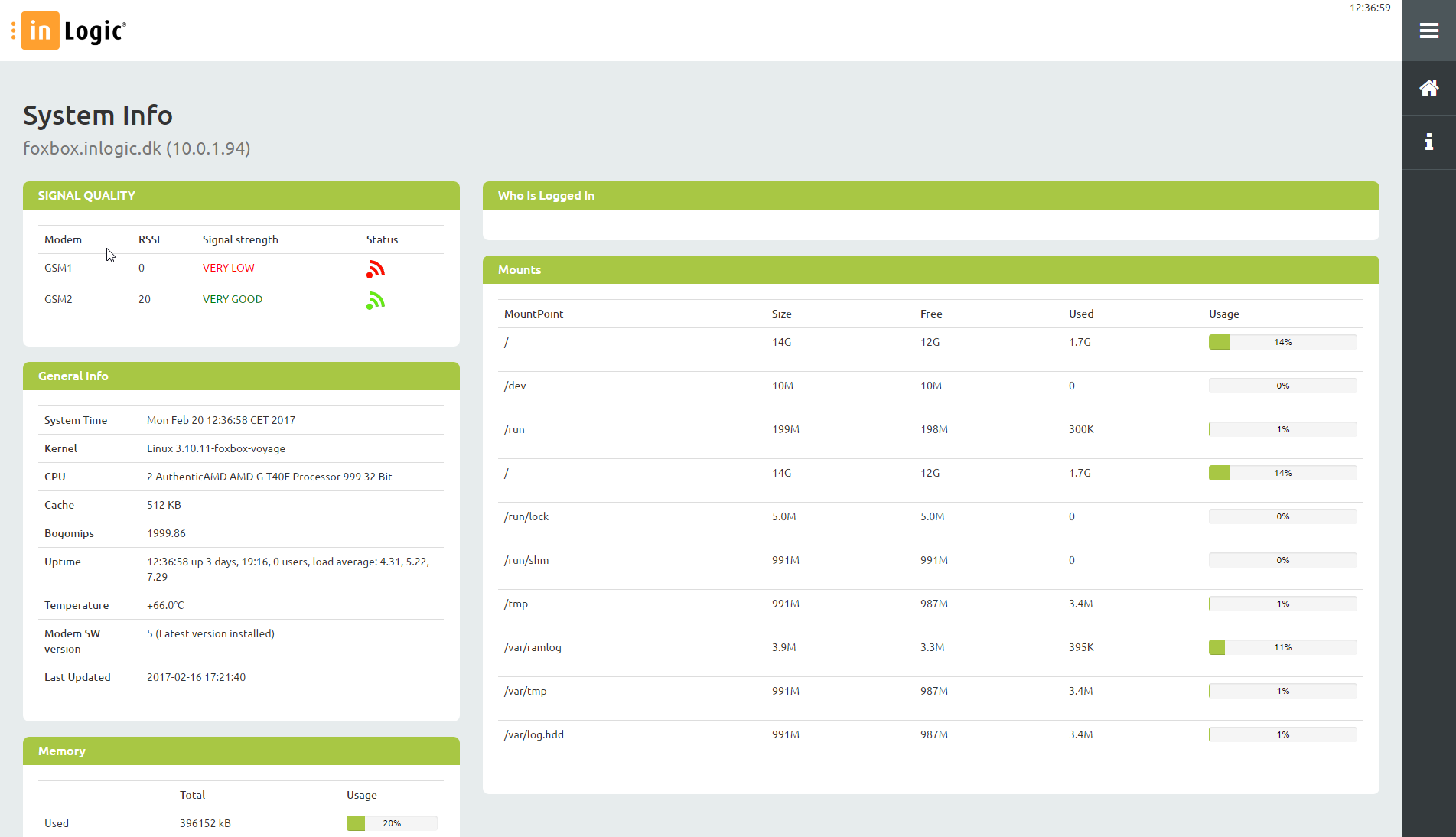Click the inLogic logo
1456x837 pixels.
coord(74,31)
